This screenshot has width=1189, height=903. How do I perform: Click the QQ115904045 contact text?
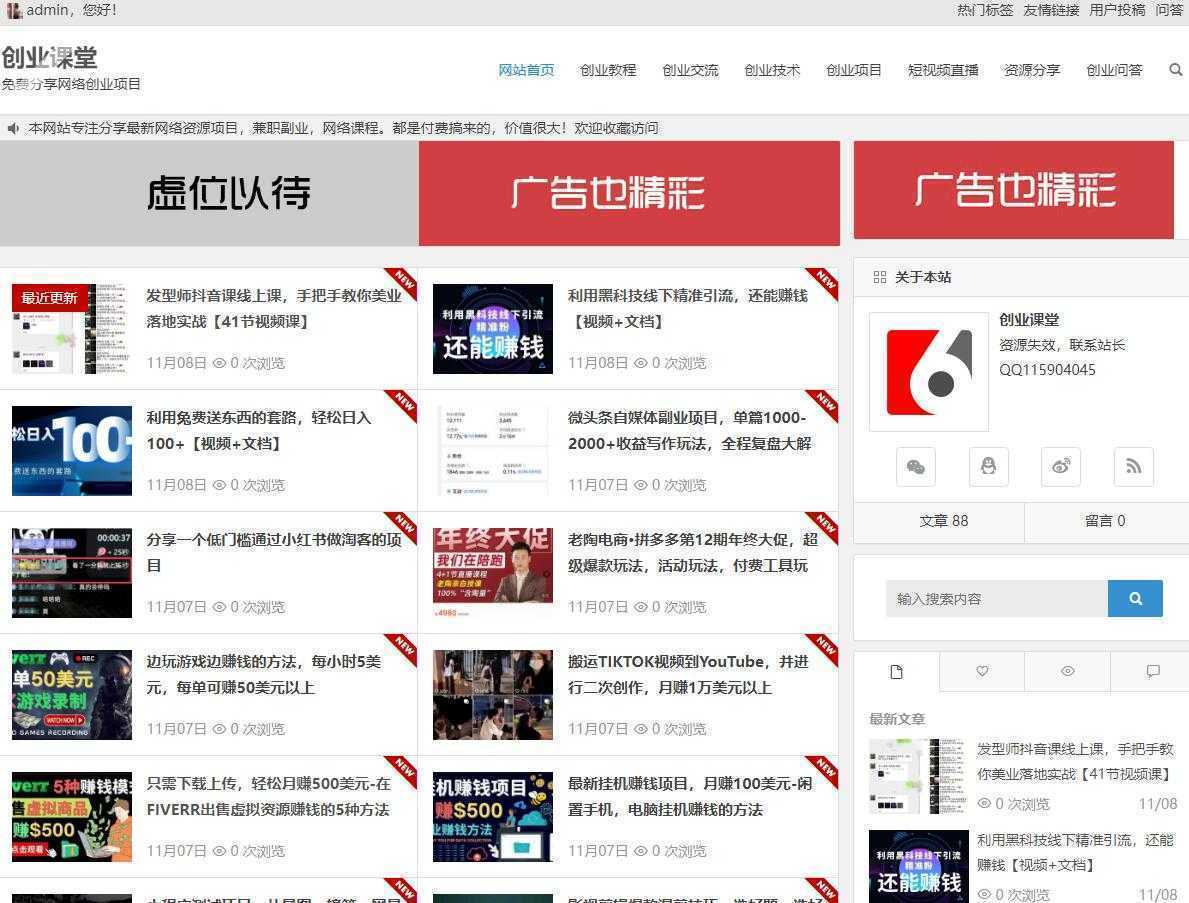click(1047, 370)
